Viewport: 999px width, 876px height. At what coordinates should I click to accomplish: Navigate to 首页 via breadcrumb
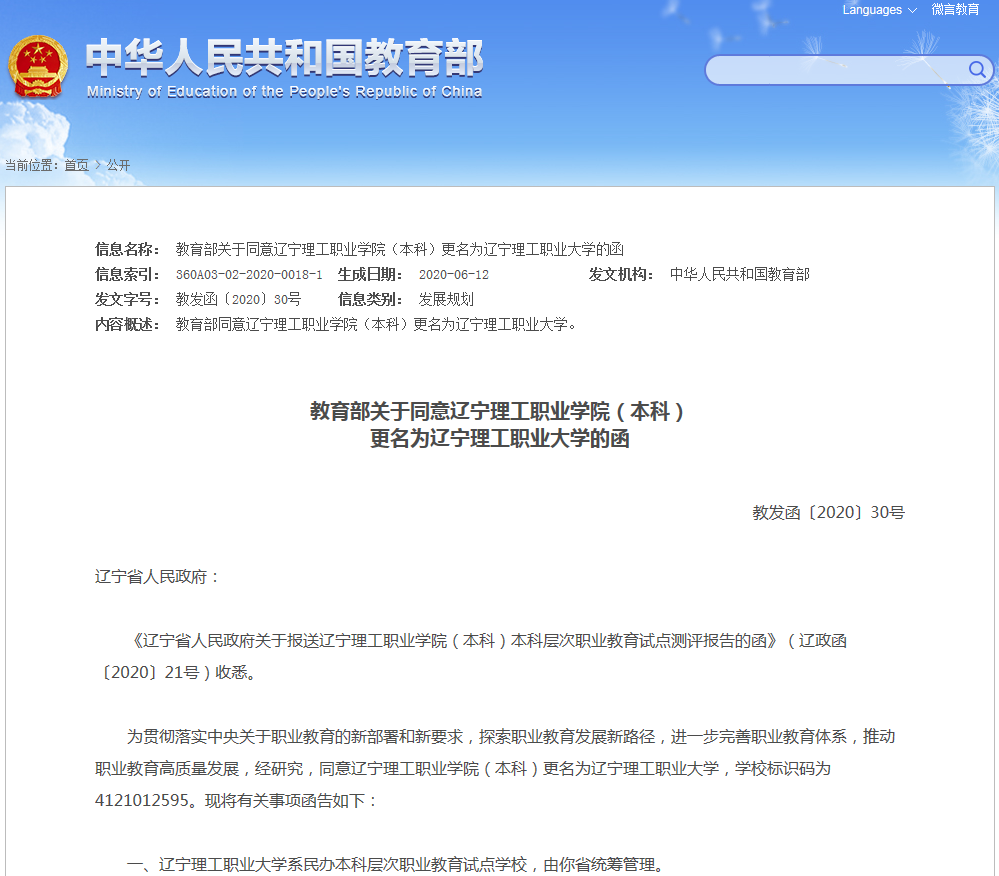click(76, 164)
